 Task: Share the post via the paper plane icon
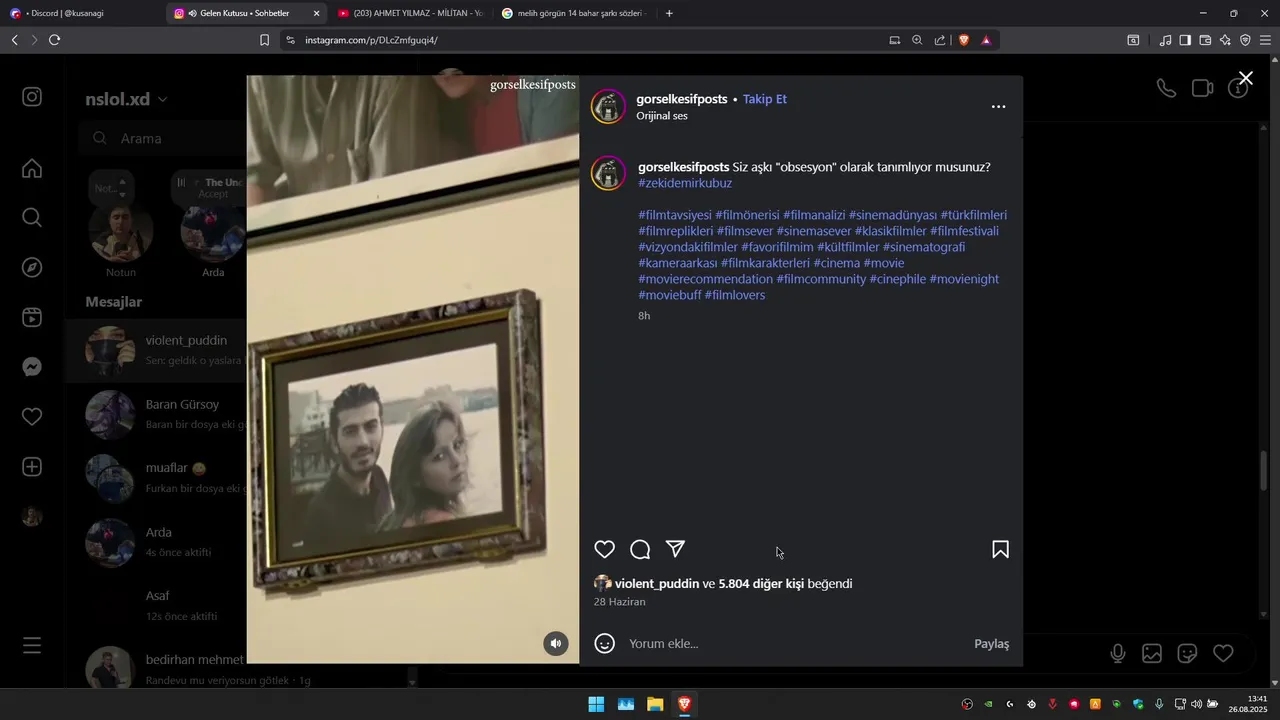[x=675, y=549]
